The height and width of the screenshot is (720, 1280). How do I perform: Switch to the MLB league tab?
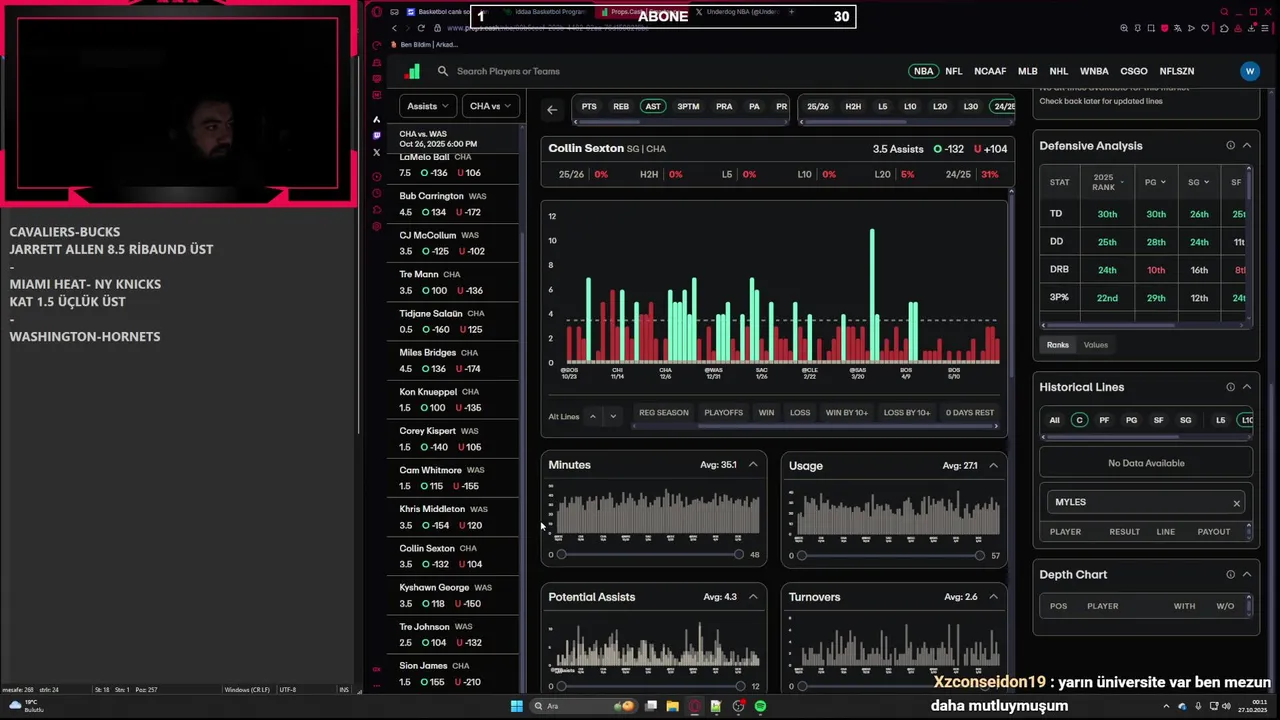pyautogui.click(x=1027, y=71)
